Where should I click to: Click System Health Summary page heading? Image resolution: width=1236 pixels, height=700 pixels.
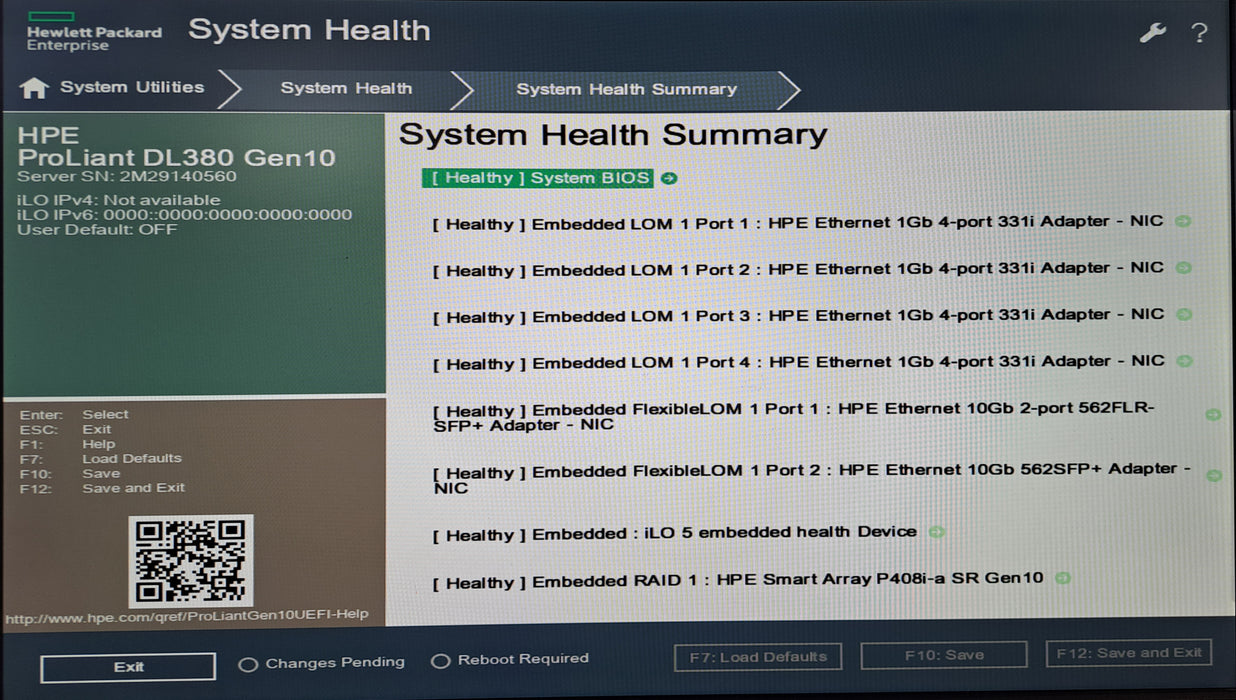(613, 135)
